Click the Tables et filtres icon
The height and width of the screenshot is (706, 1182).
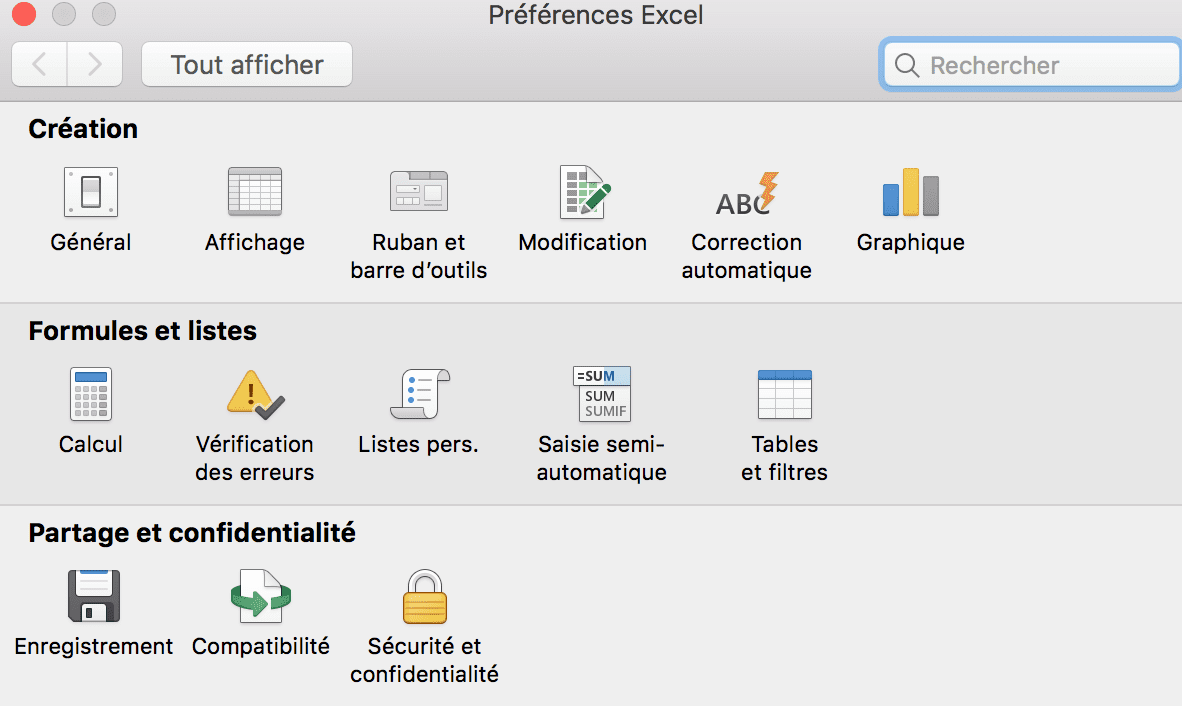[785, 394]
